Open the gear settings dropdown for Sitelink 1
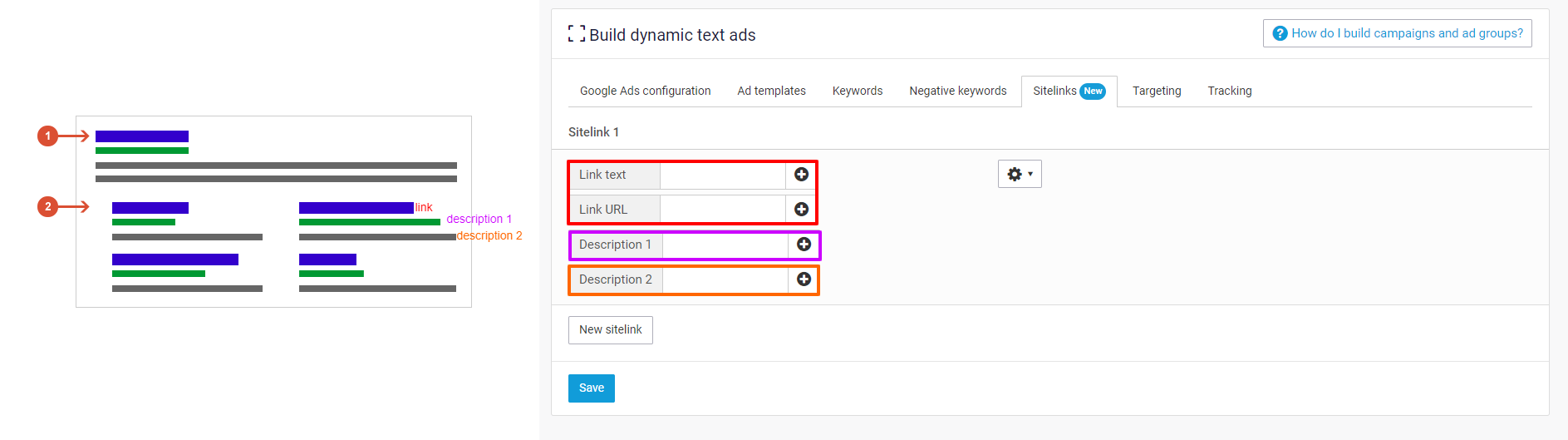1568x440 pixels. pyautogui.click(x=1019, y=174)
